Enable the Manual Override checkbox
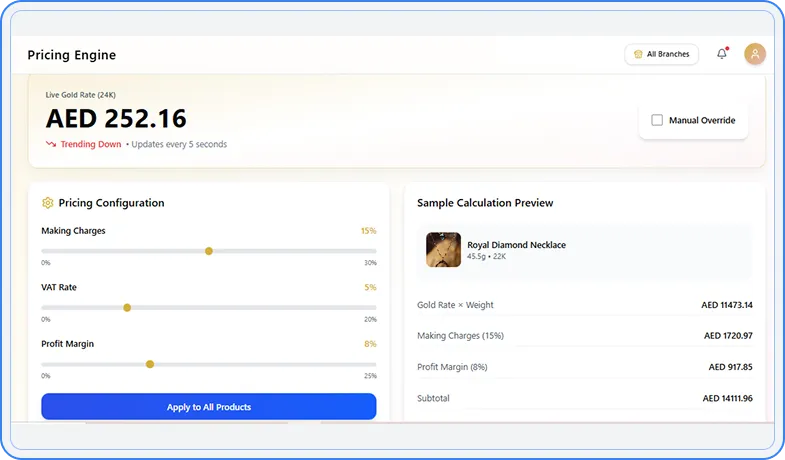Image resolution: width=785 pixels, height=460 pixels. [x=657, y=120]
